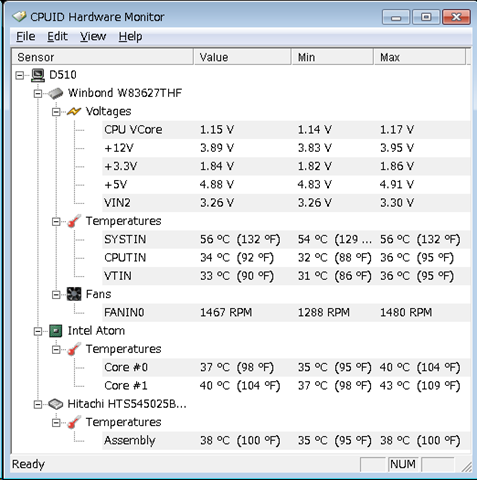
Task: Select the Core #0 row
Action: 286,367
